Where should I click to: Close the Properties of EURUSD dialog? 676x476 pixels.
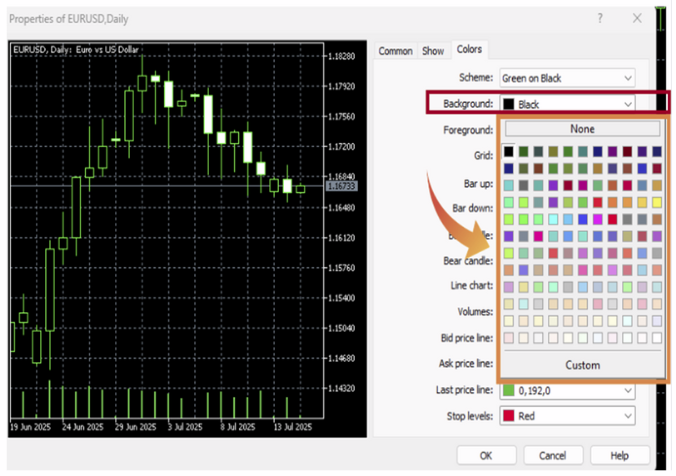(x=637, y=19)
